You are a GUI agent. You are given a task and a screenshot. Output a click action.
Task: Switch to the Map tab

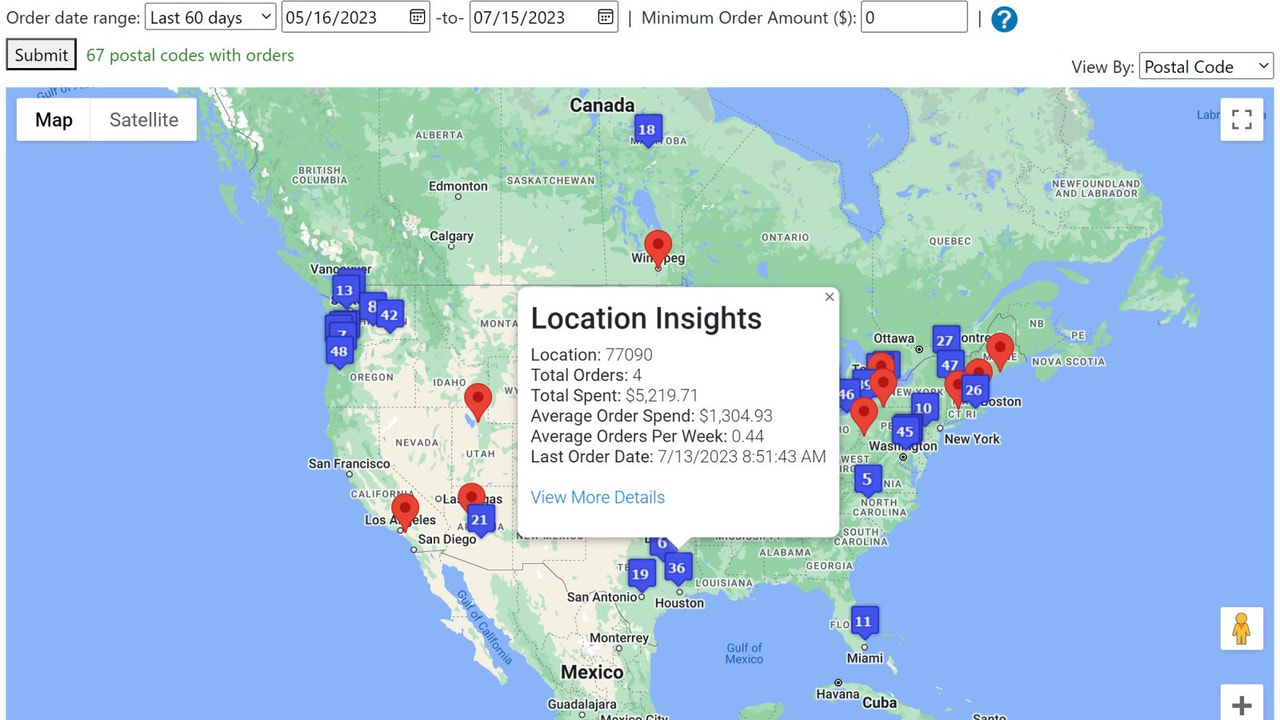click(53, 119)
